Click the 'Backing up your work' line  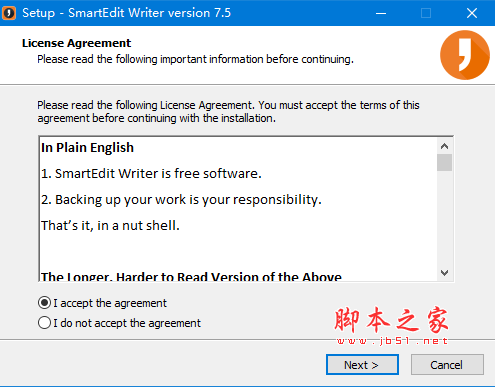(181, 200)
